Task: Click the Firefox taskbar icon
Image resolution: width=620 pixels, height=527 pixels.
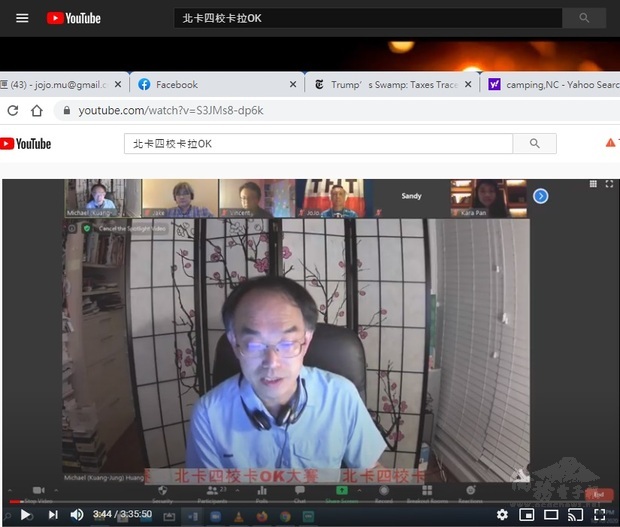Action: click(x=262, y=516)
